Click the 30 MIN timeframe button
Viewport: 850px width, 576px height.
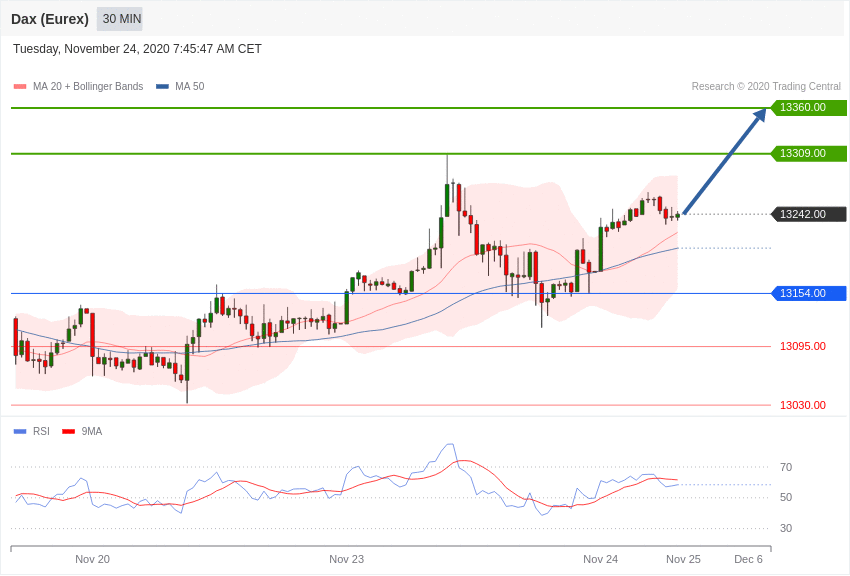120,19
